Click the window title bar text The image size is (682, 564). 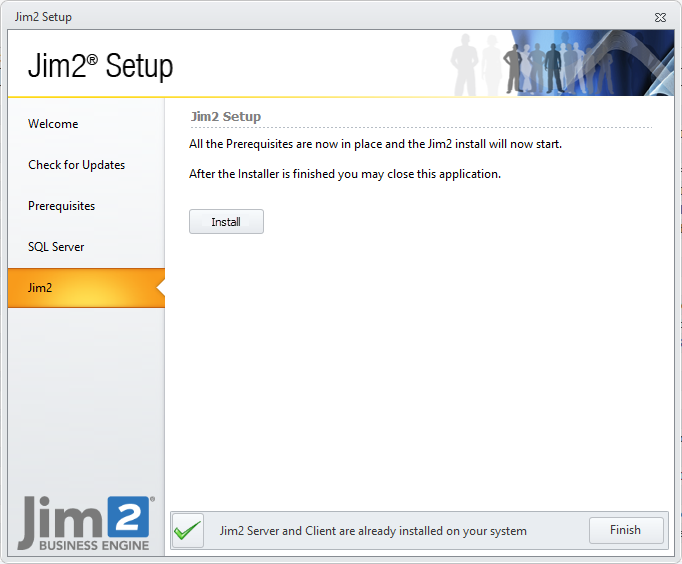(43, 17)
